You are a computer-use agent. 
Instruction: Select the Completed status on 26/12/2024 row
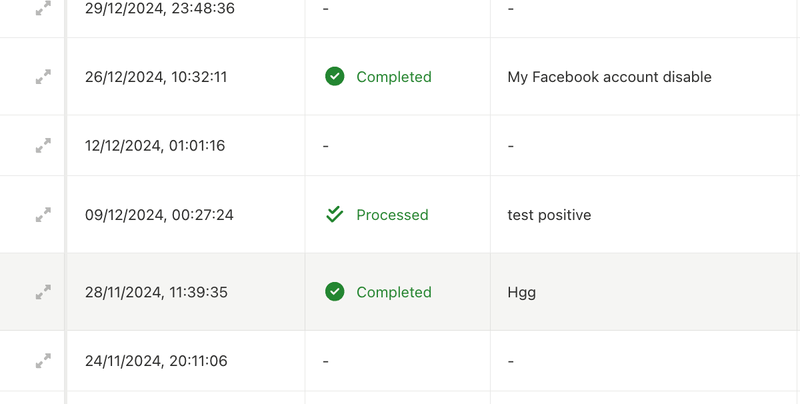pyautogui.click(x=393, y=77)
